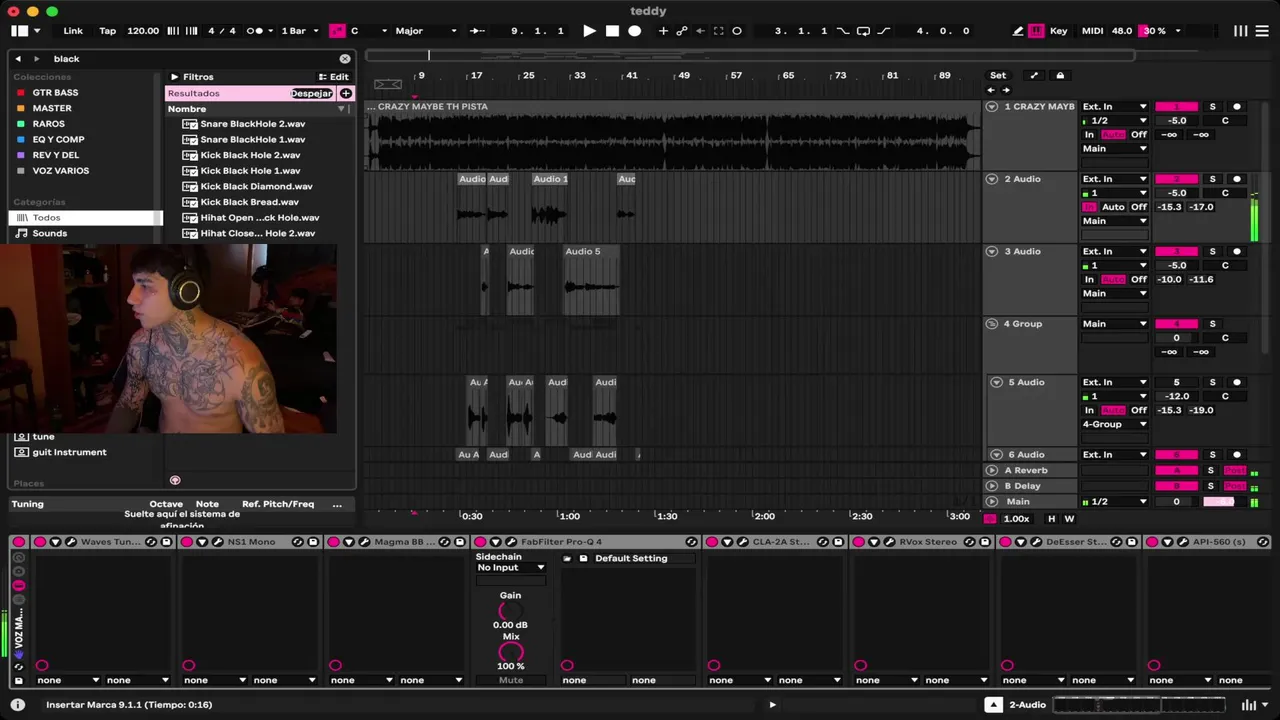Click the 30 % CPU load meter
The image size is (1280, 720).
click(x=1154, y=31)
